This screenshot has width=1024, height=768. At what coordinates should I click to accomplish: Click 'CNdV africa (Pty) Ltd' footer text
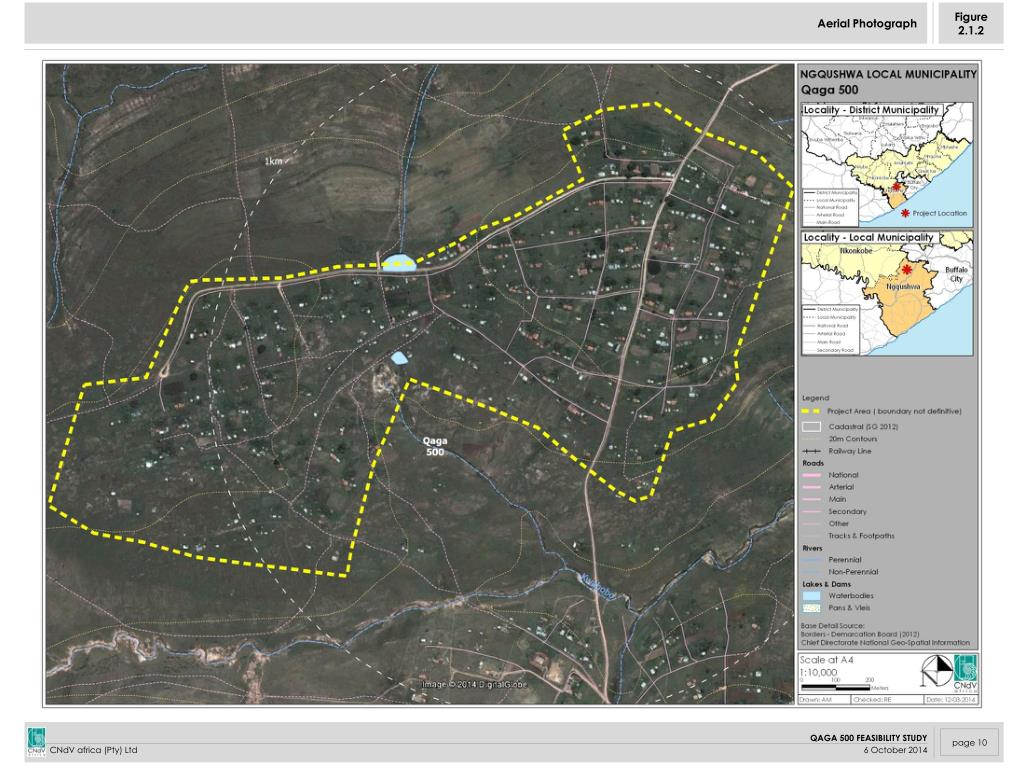click(x=93, y=750)
